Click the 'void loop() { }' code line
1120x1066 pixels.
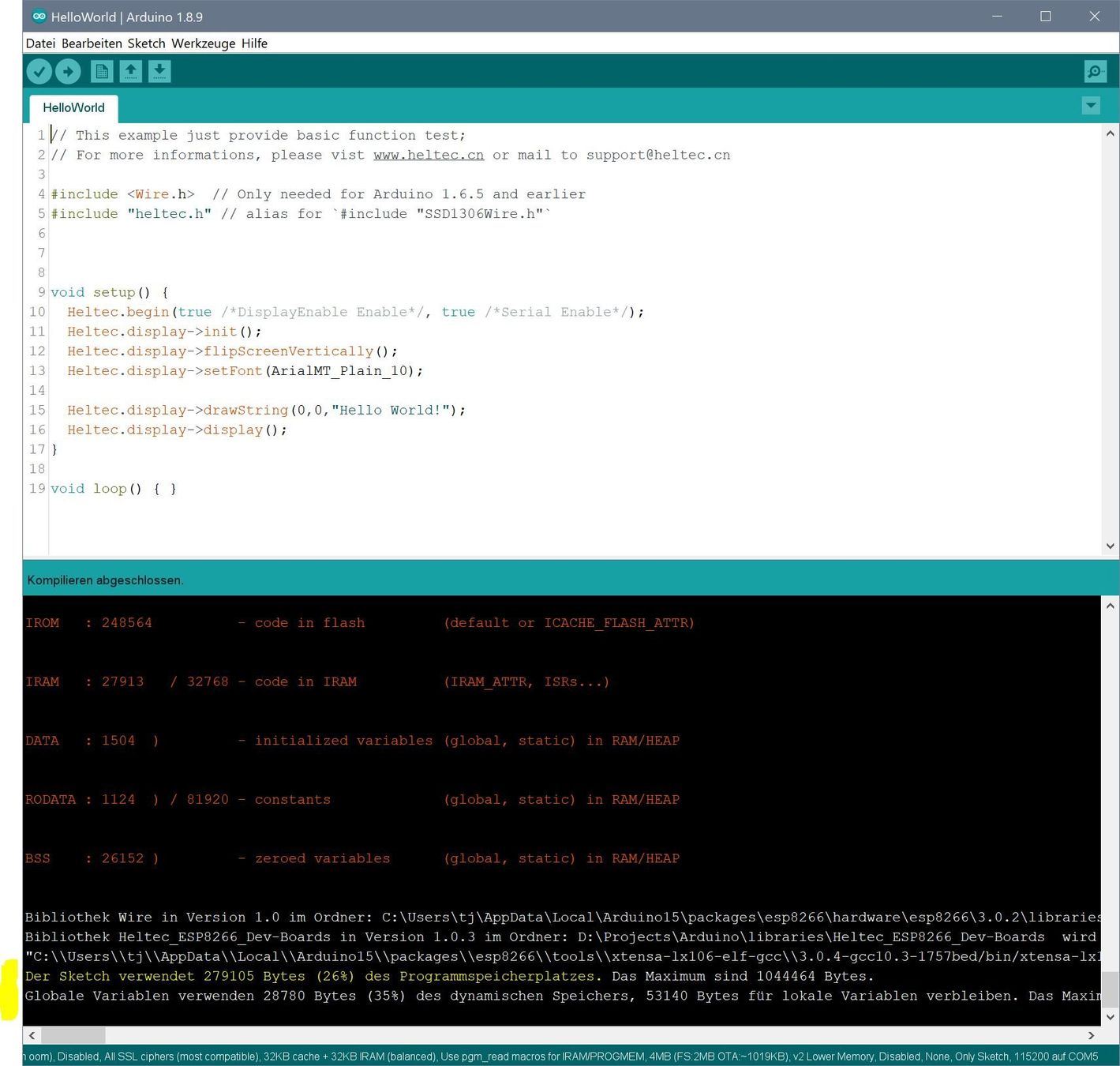tap(114, 489)
